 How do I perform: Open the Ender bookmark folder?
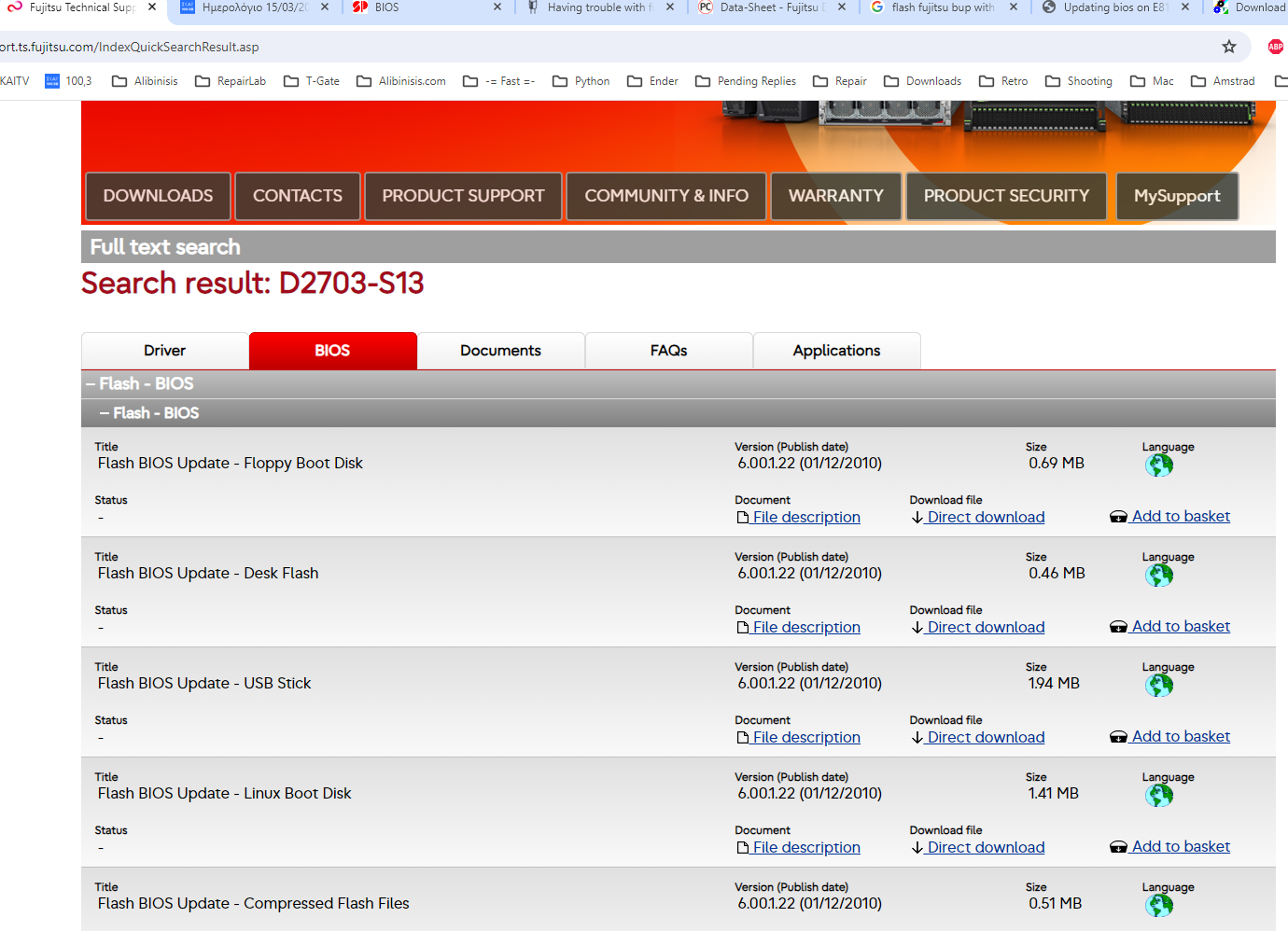pyautogui.click(x=652, y=81)
